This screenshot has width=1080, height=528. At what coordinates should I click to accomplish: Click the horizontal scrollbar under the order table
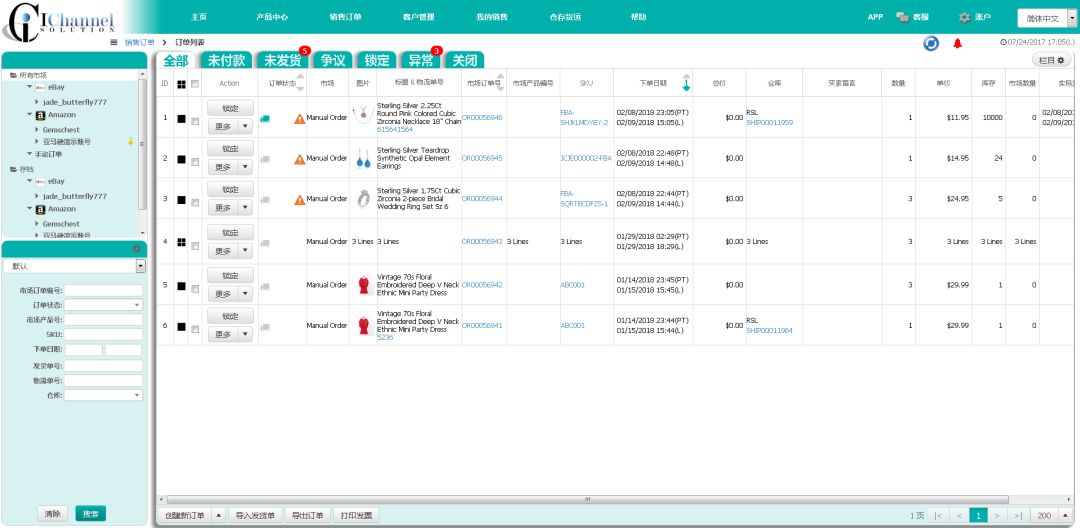pyautogui.click(x=588, y=499)
